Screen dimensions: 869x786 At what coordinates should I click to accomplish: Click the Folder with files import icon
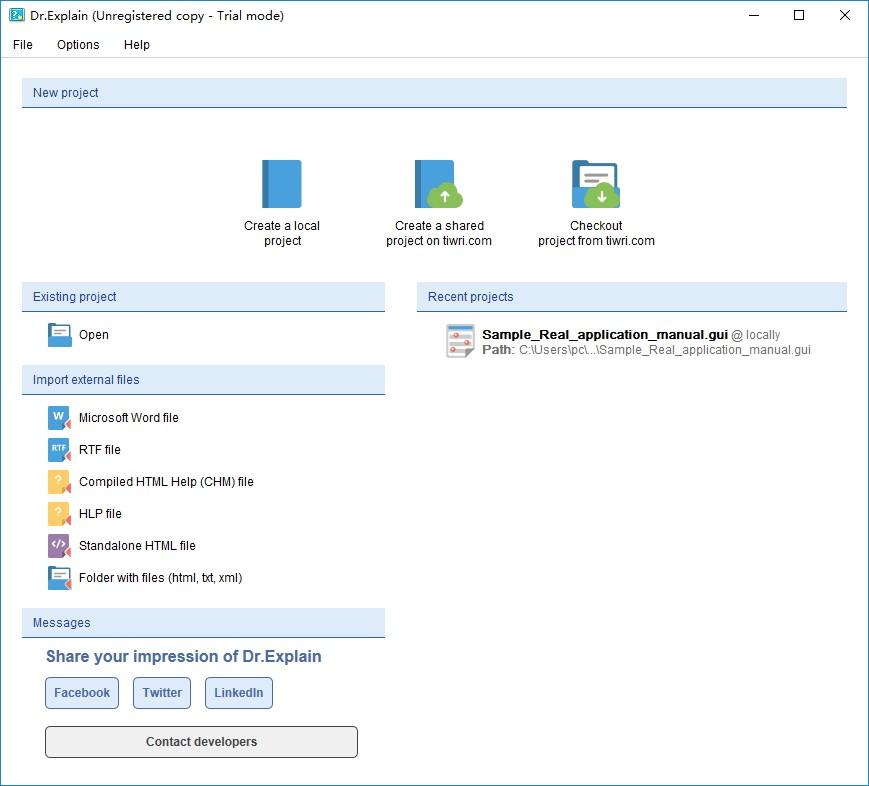[59, 578]
